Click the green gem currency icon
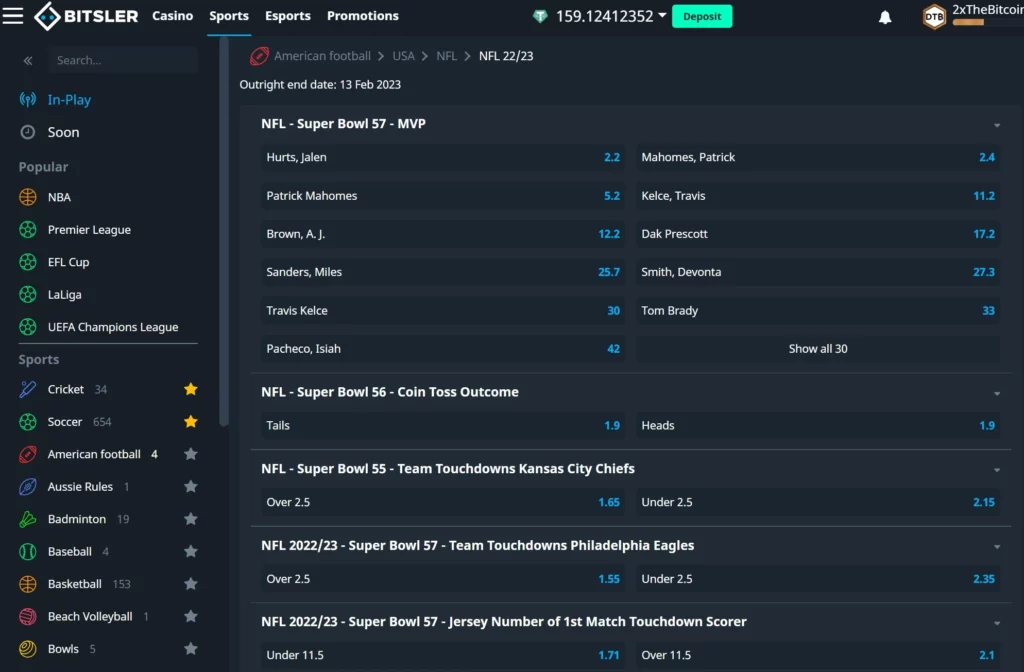Viewport: 1024px width, 672px height. 540,16
